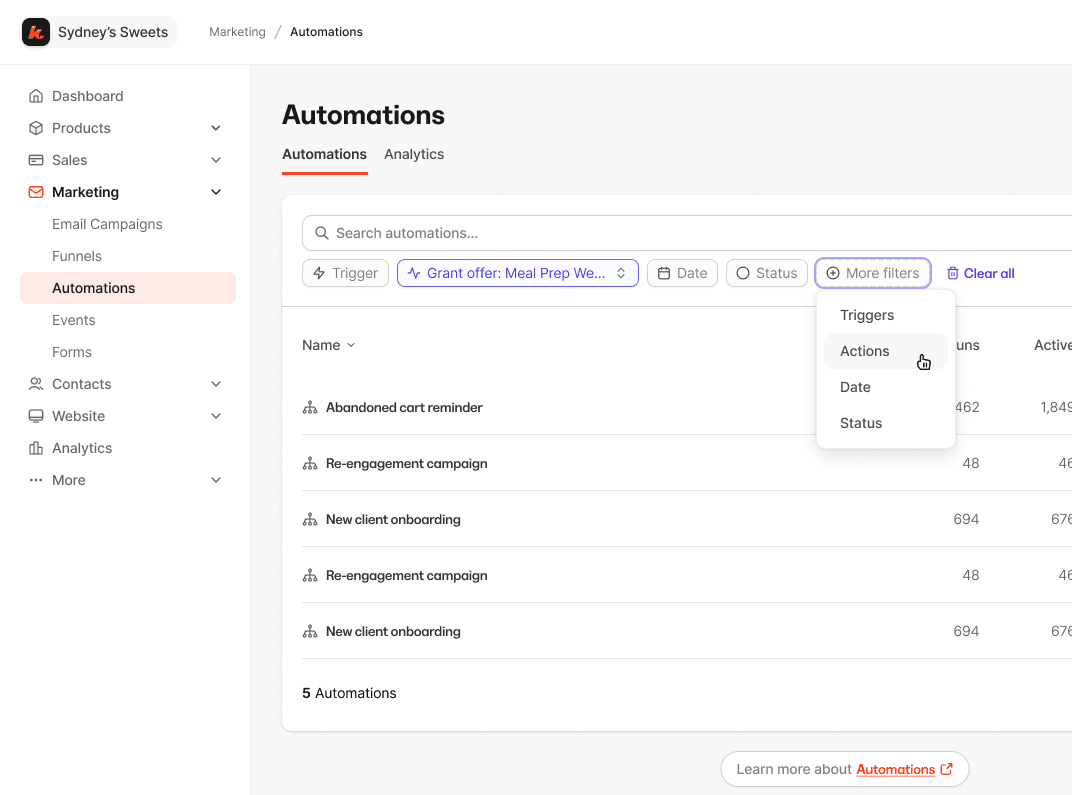The width and height of the screenshot is (1072, 795).
Task: Switch to the Analytics tab
Action: (414, 154)
